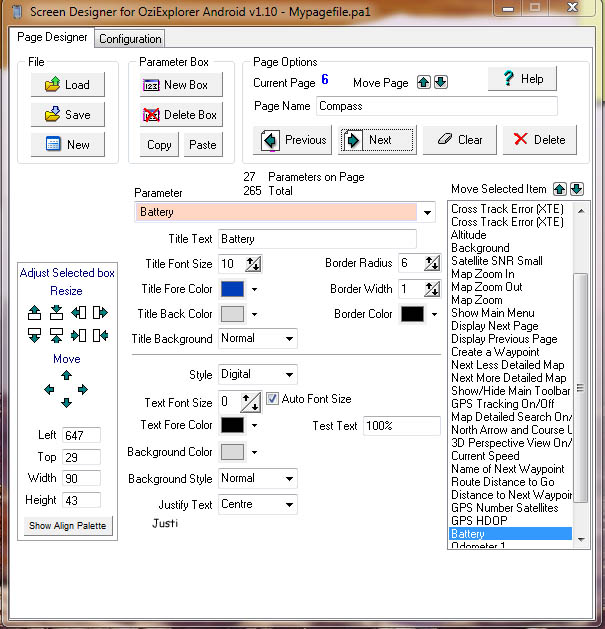Screen dimensions: 605x629
Task: Click the Left position field
Action: point(81,435)
